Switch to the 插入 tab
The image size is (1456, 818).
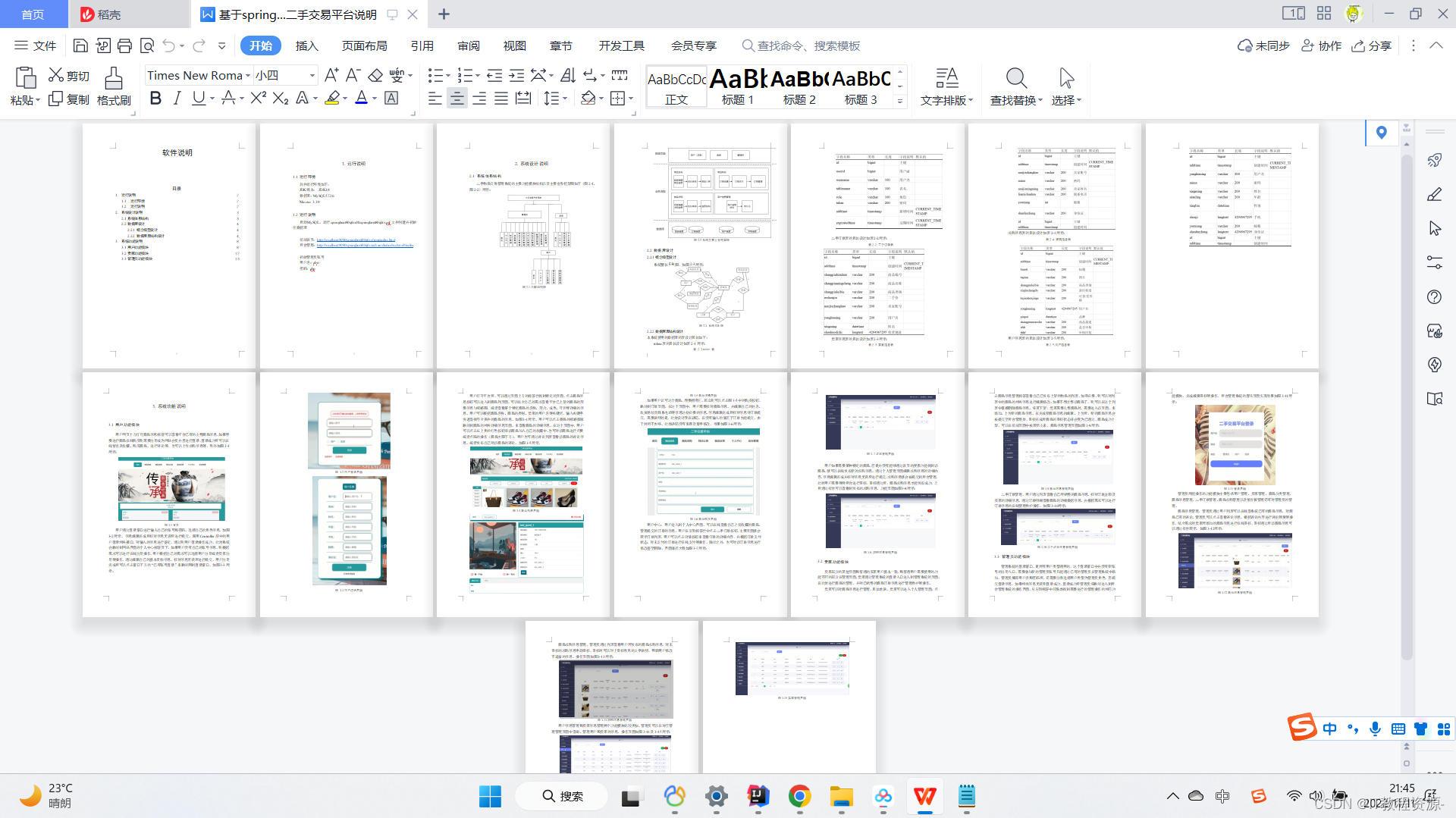306,45
